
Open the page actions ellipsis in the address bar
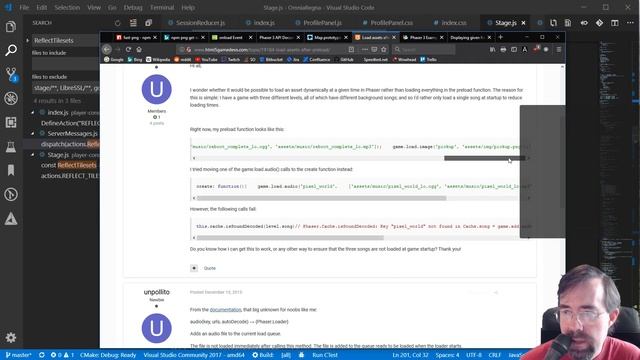[364, 49]
